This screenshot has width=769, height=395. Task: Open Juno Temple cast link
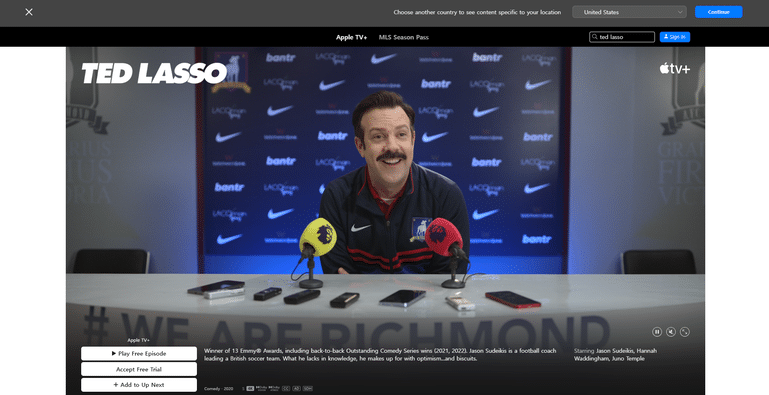click(628, 359)
